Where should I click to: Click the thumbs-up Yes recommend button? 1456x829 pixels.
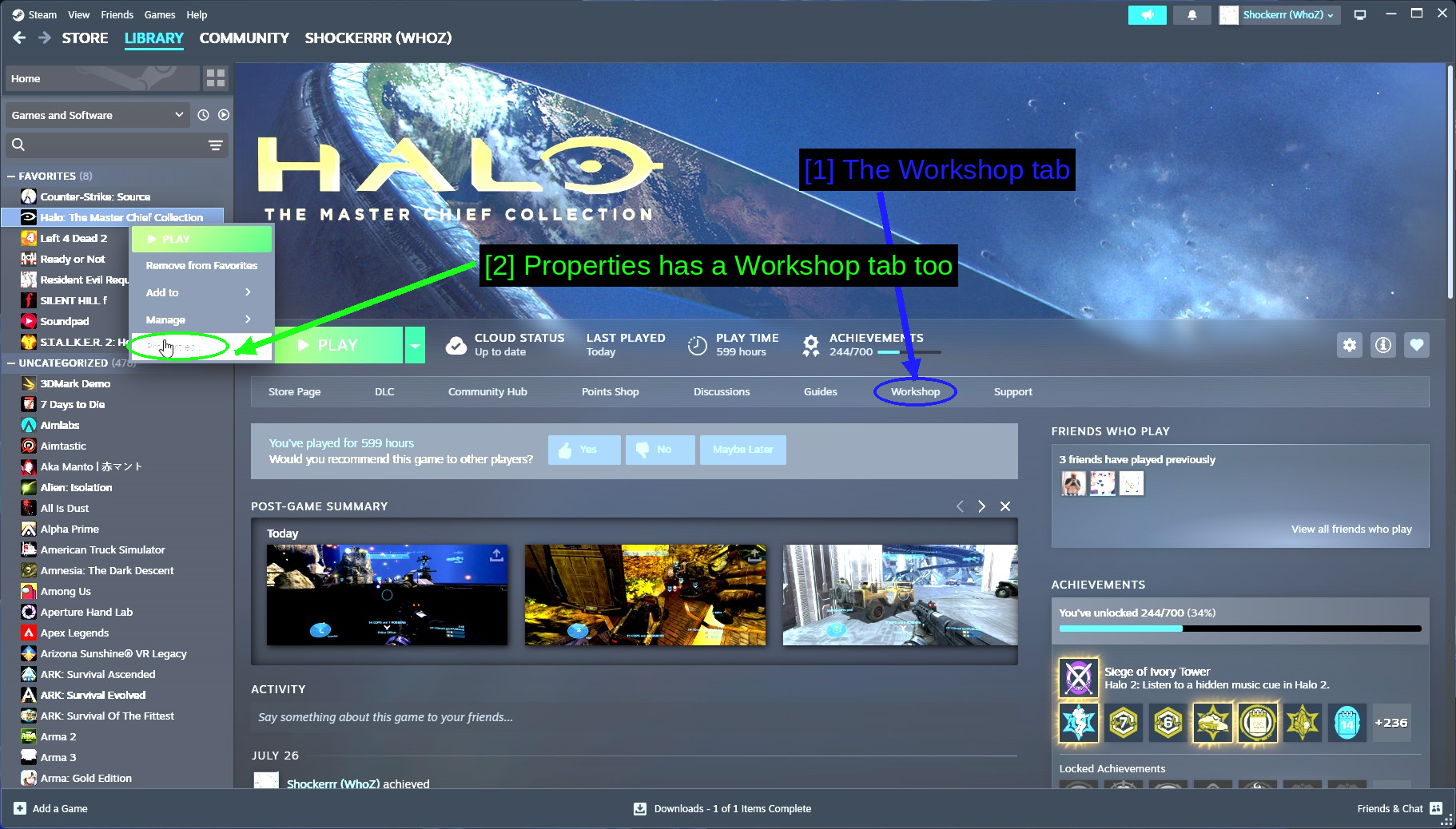point(584,450)
